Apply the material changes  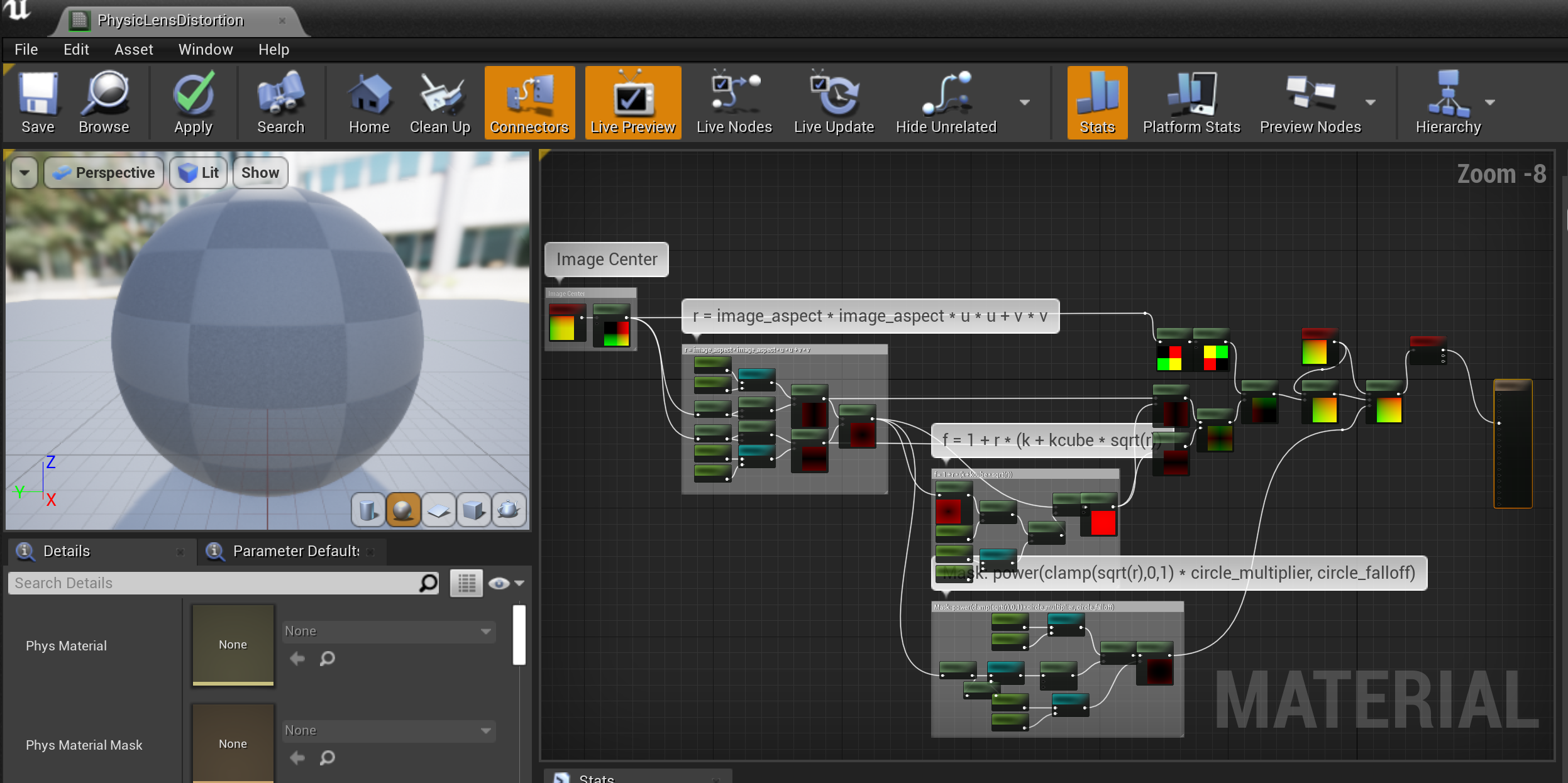tap(192, 102)
